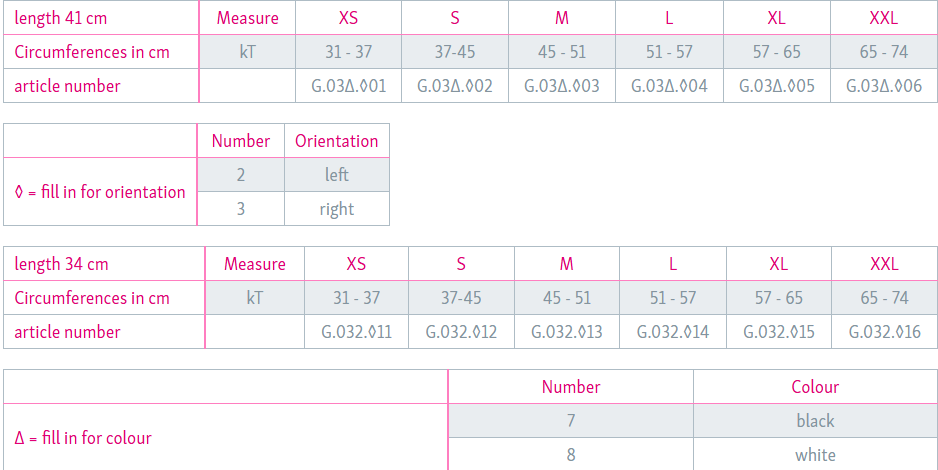Click article number G.03Δ.◊05

pos(777,86)
